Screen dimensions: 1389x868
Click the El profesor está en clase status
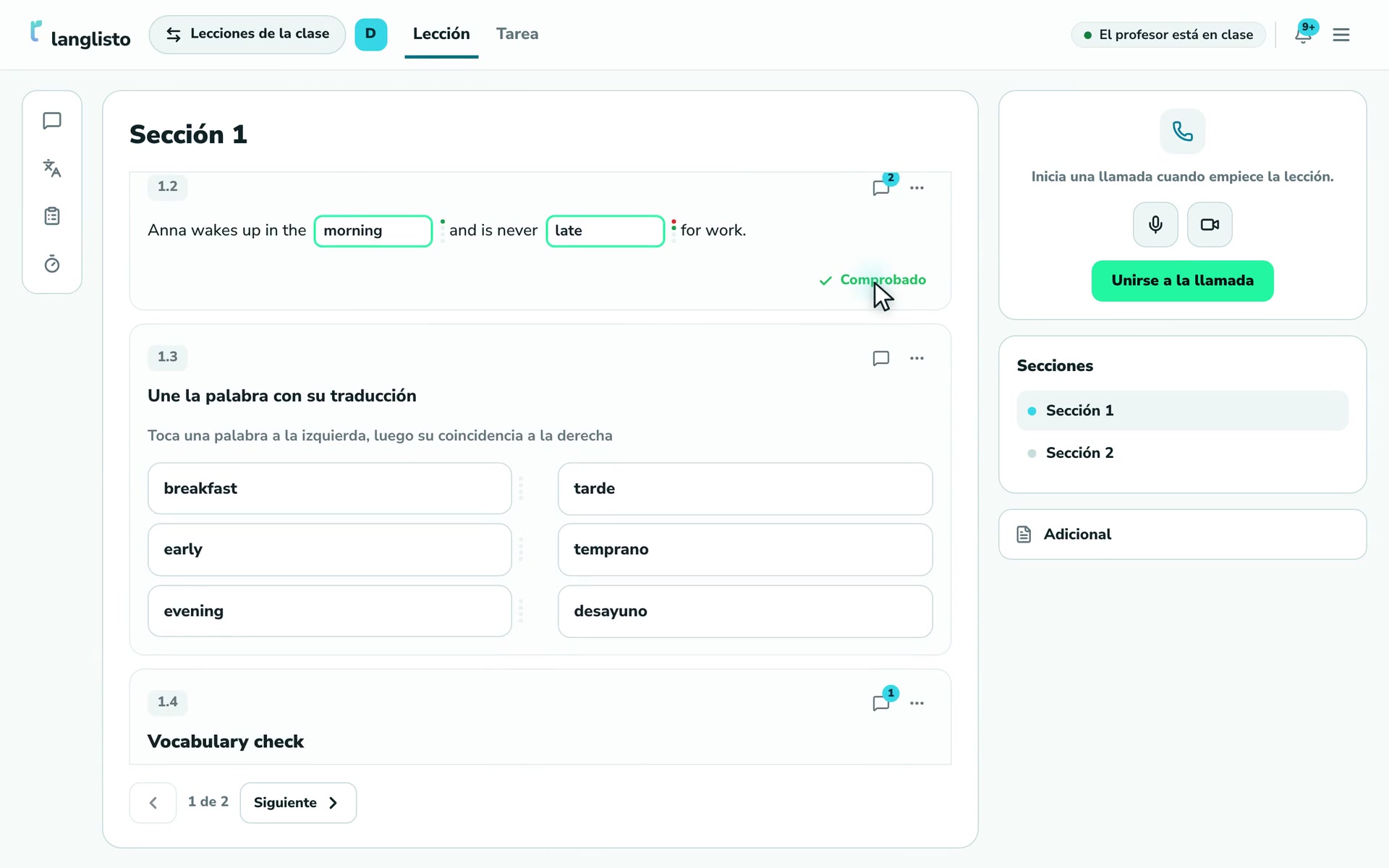(x=1168, y=35)
